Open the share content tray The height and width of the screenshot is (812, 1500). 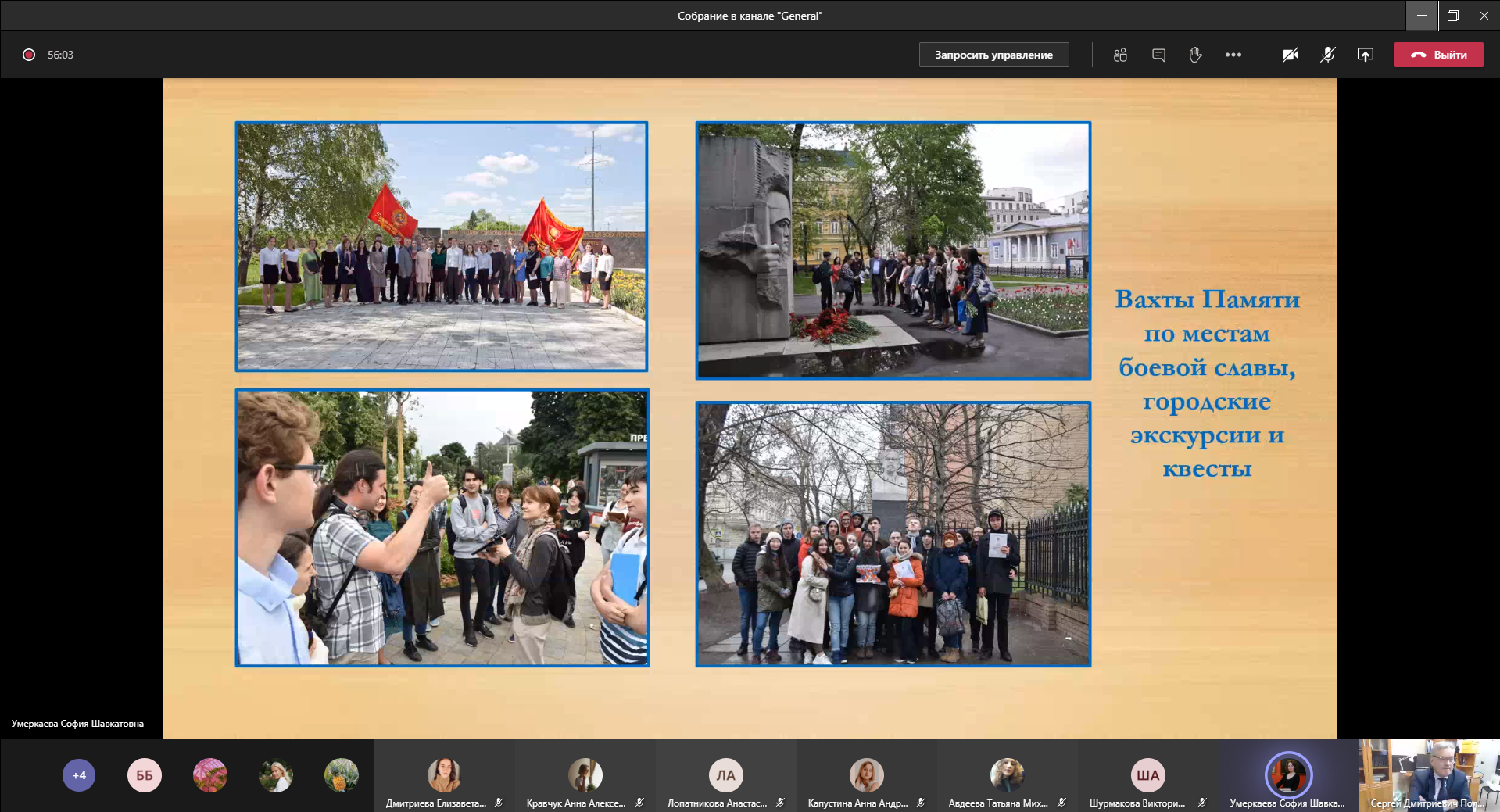pos(1365,55)
